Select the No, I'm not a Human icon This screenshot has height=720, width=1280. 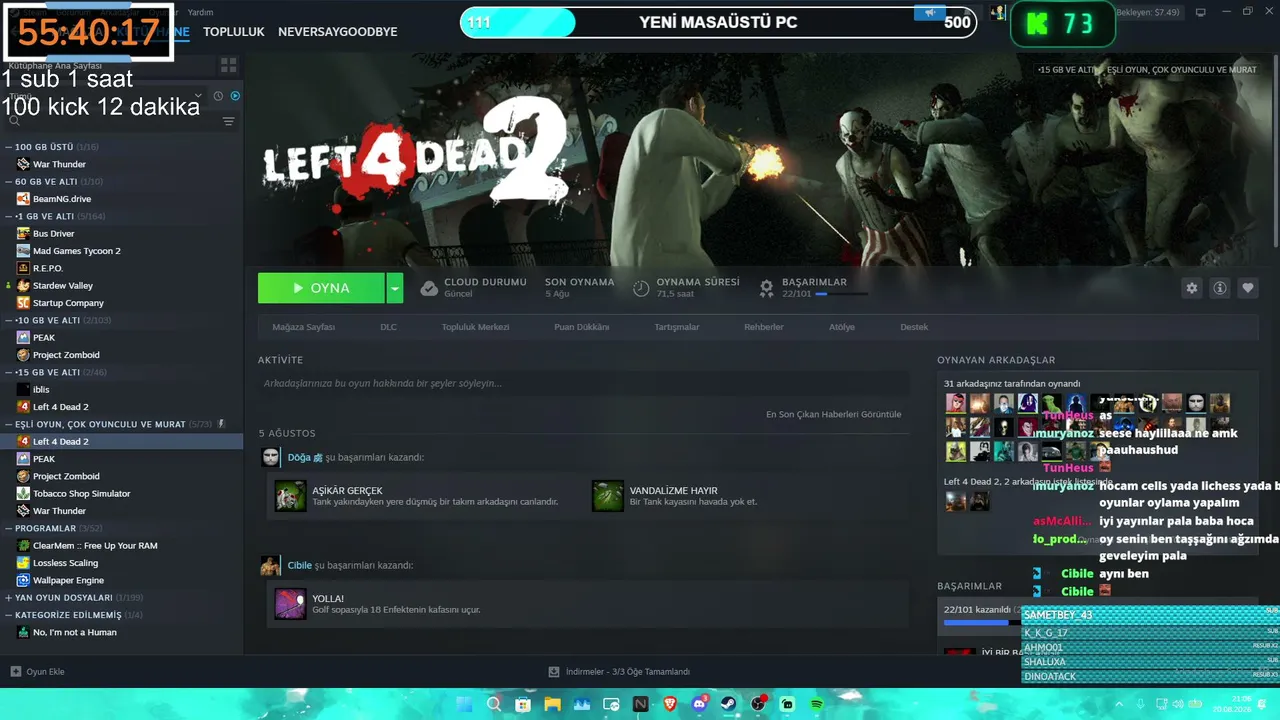click(23, 632)
